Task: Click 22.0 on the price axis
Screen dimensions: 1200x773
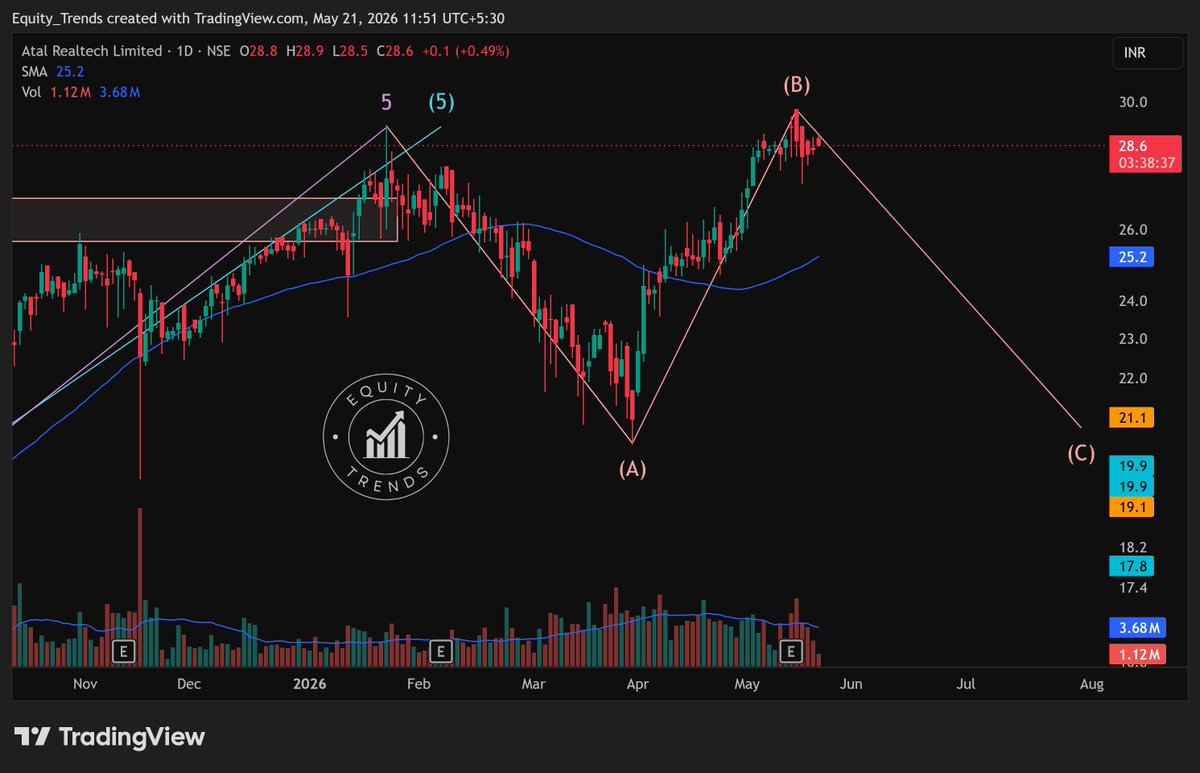Action: (1133, 378)
